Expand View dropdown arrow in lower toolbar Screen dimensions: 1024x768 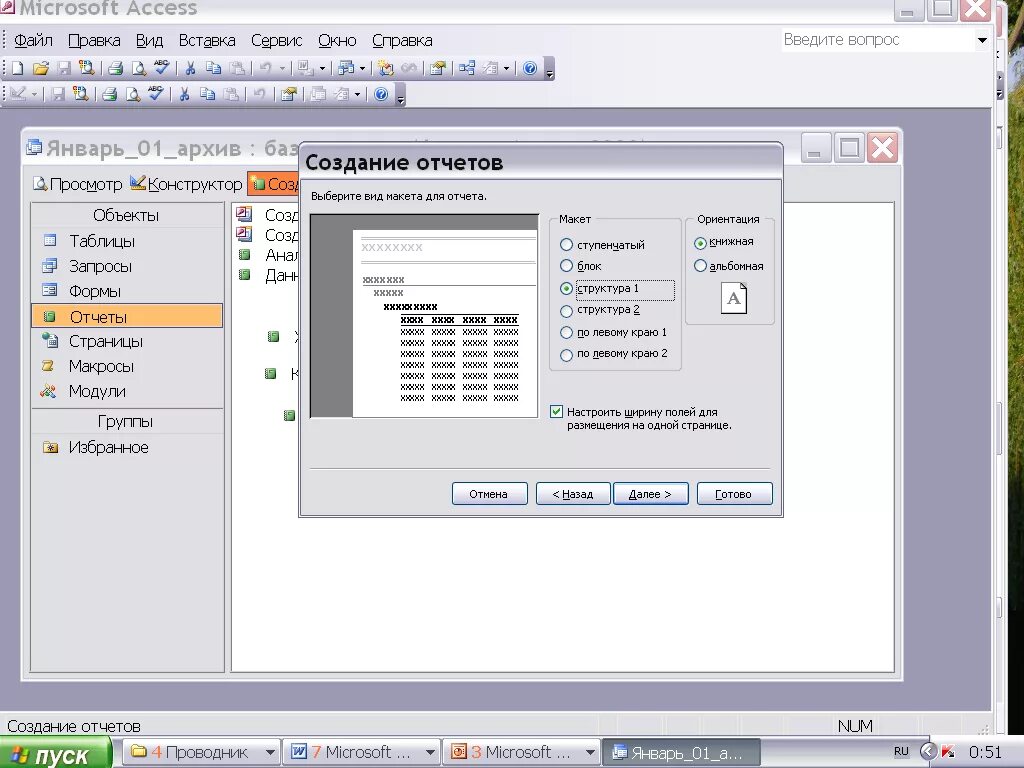pos(34,94)
